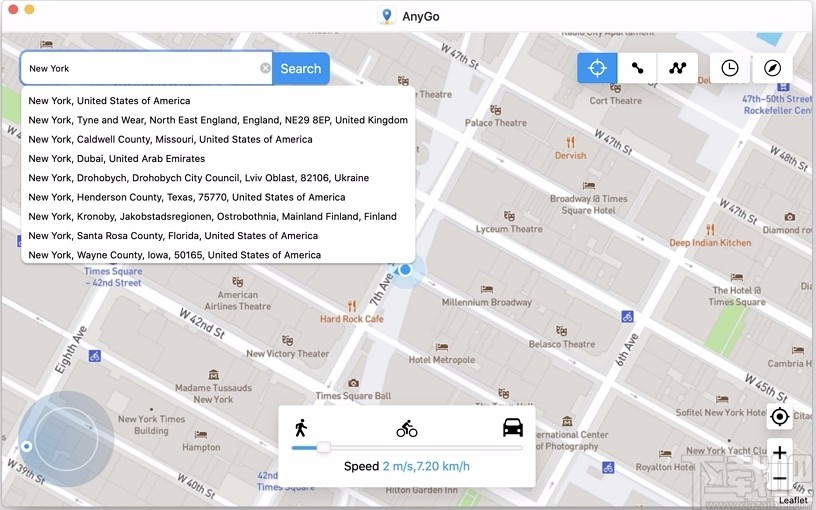Click the Lyceum Theatre mask icon
The image size is (816, 510).
tap(509, 215)
